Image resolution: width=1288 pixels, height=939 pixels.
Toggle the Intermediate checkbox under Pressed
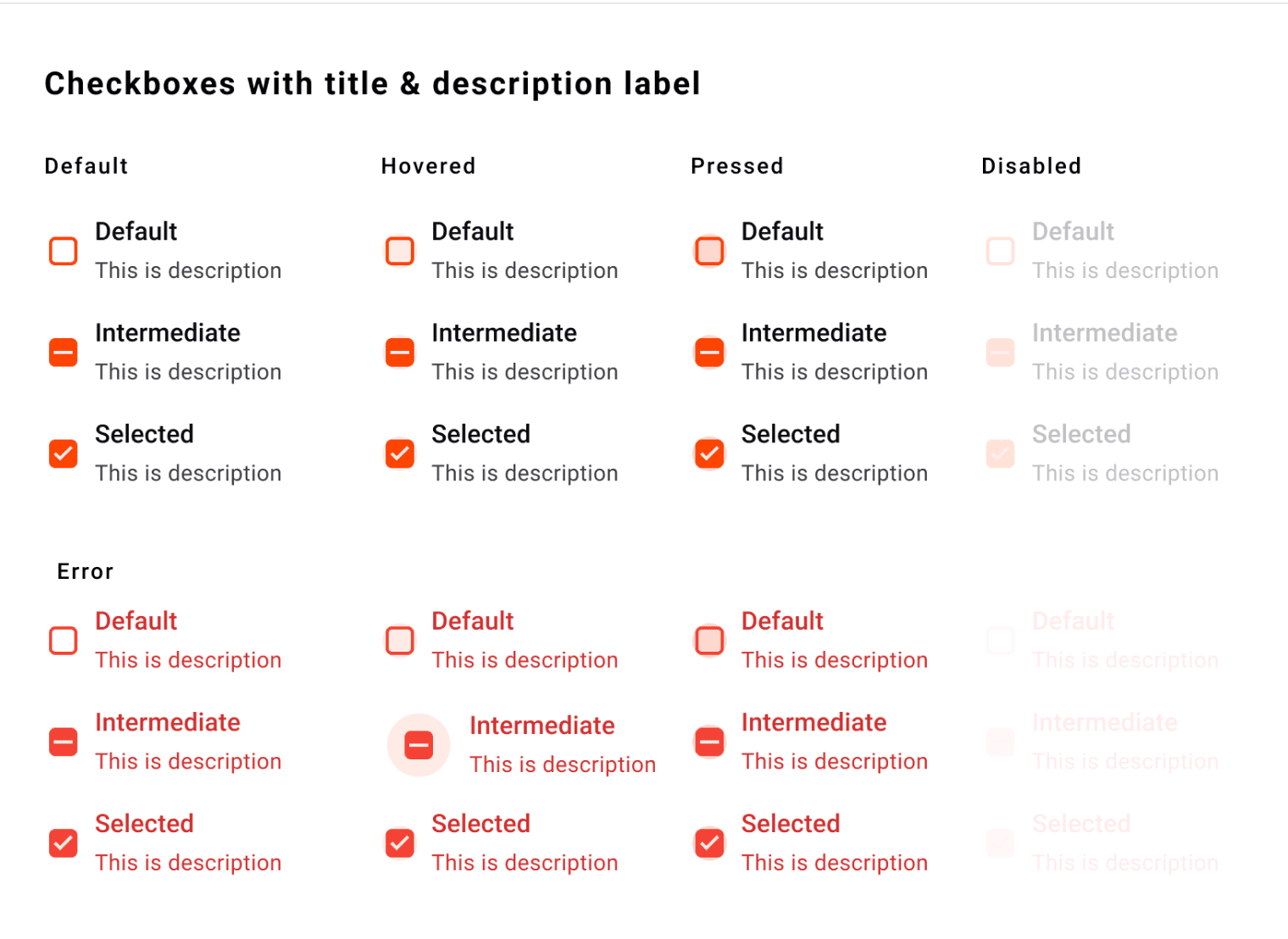710,353
